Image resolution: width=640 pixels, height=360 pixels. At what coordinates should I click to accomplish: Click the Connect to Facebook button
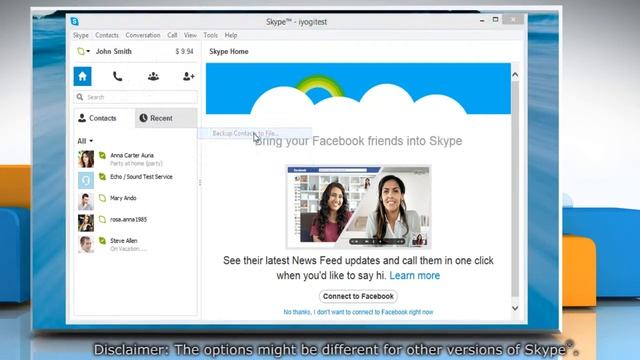(x=358, y=296)
